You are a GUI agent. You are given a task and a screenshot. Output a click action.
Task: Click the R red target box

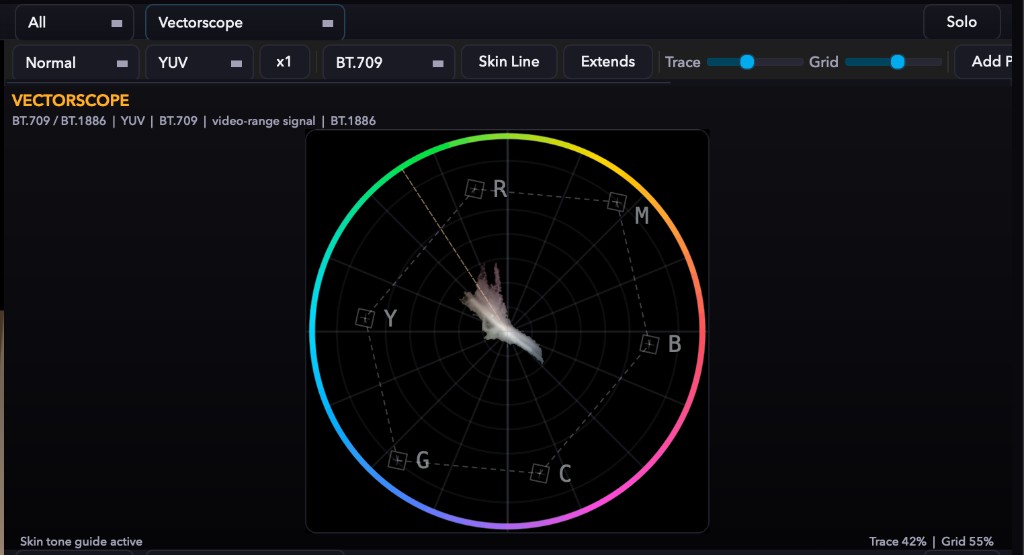pos(475,189)
